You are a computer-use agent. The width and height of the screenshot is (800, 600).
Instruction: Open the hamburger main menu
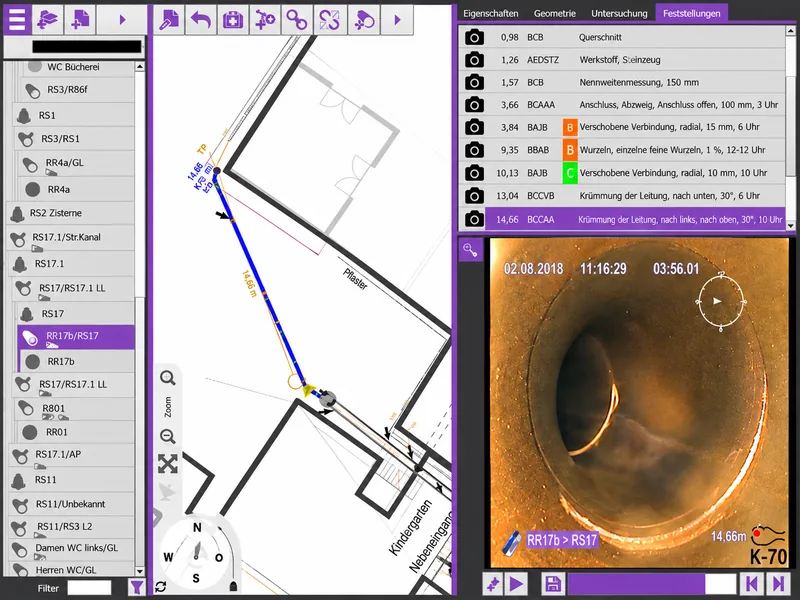point(17,19)
